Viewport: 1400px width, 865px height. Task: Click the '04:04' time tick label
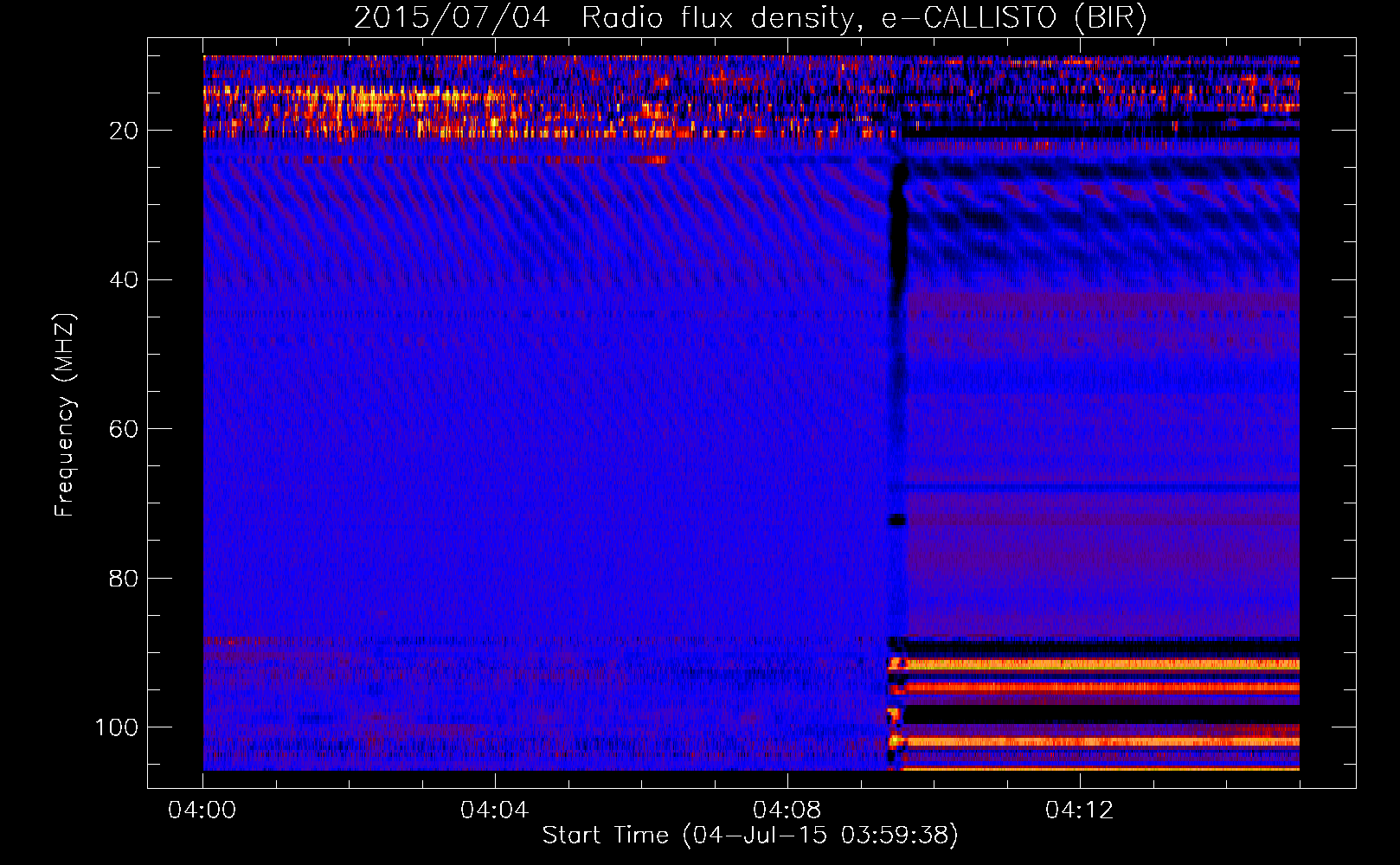(x=494, y=811)
